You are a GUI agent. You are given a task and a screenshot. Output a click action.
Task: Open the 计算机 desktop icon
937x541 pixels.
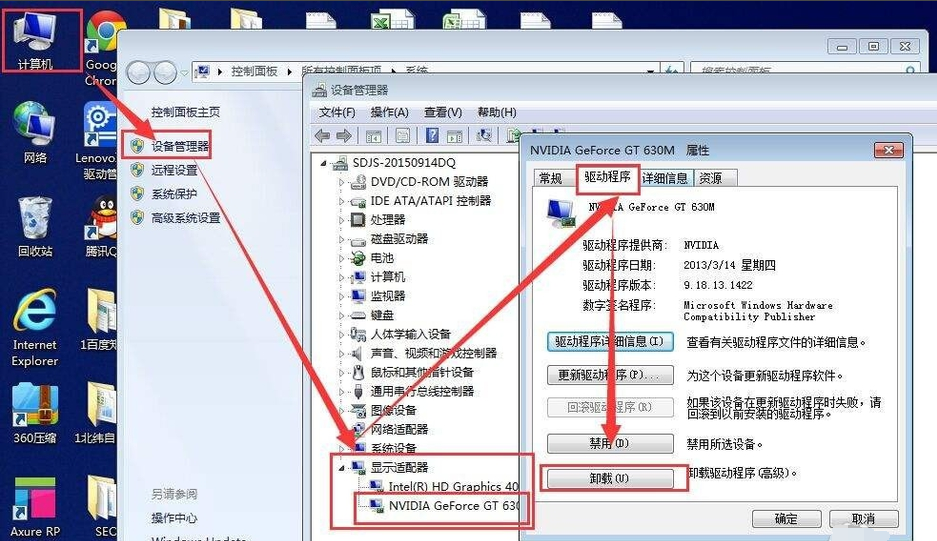(35, 40)
